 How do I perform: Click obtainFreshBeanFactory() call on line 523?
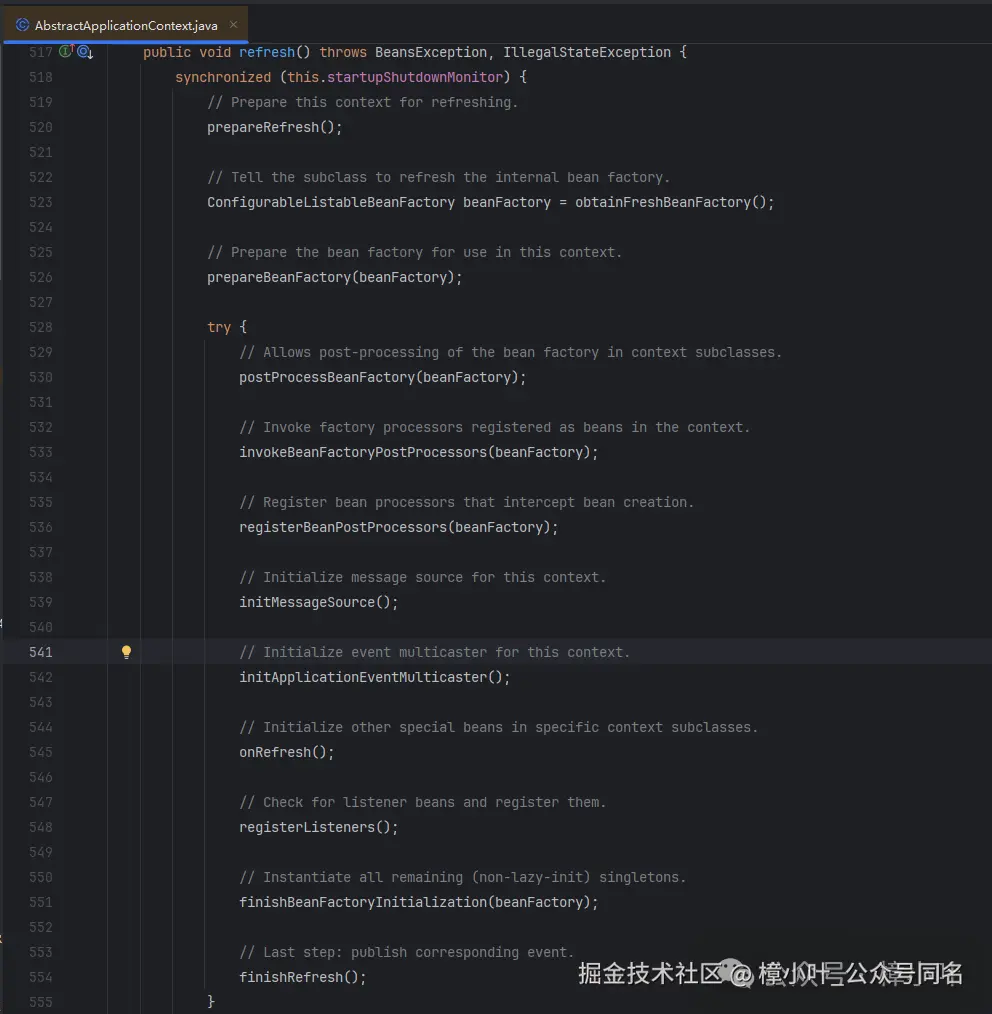tap(674, 202)
